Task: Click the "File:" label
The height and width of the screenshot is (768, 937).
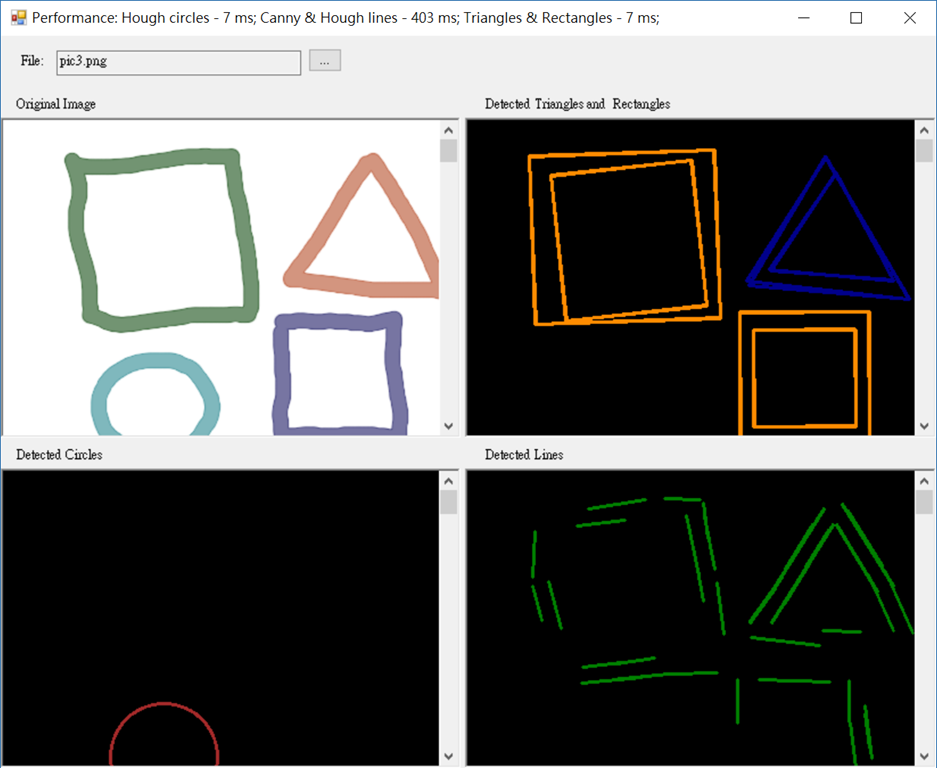Action: [x=32, y=60]
